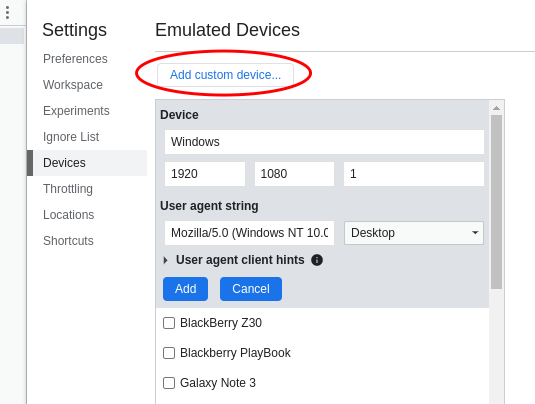Open Throttling settings

coord(68,189)
